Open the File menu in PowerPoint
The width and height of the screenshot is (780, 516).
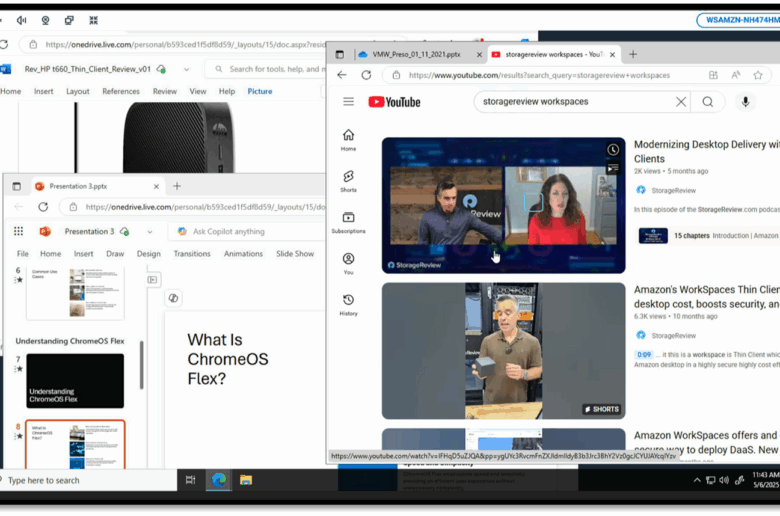pyautogui.click(x=23, y=253)
